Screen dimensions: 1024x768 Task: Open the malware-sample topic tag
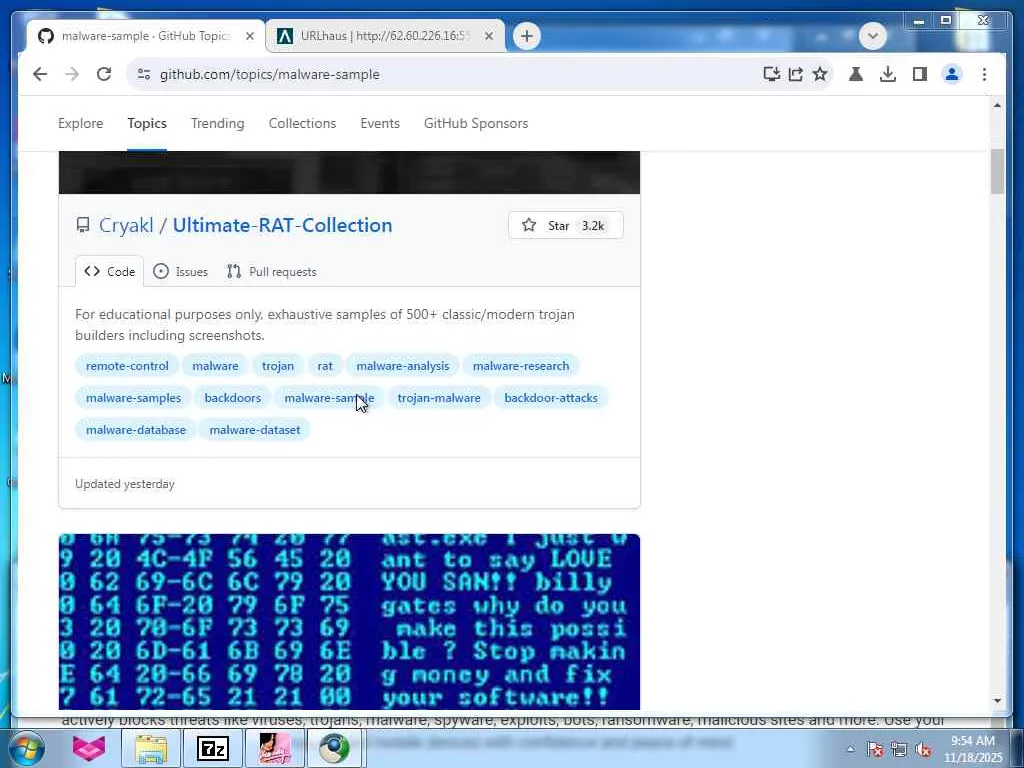pos(329,398)
